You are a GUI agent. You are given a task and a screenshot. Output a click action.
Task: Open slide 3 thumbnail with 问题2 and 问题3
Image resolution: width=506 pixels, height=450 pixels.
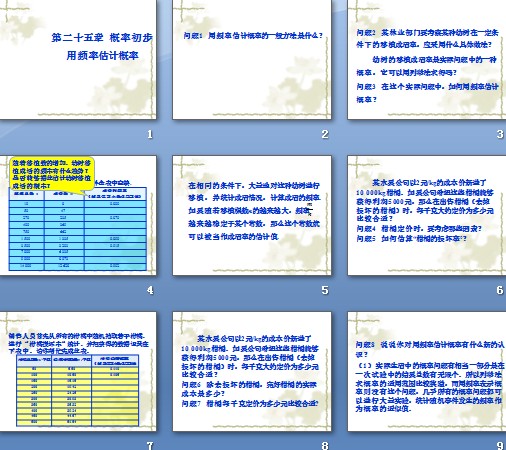(x=427, y=59)
